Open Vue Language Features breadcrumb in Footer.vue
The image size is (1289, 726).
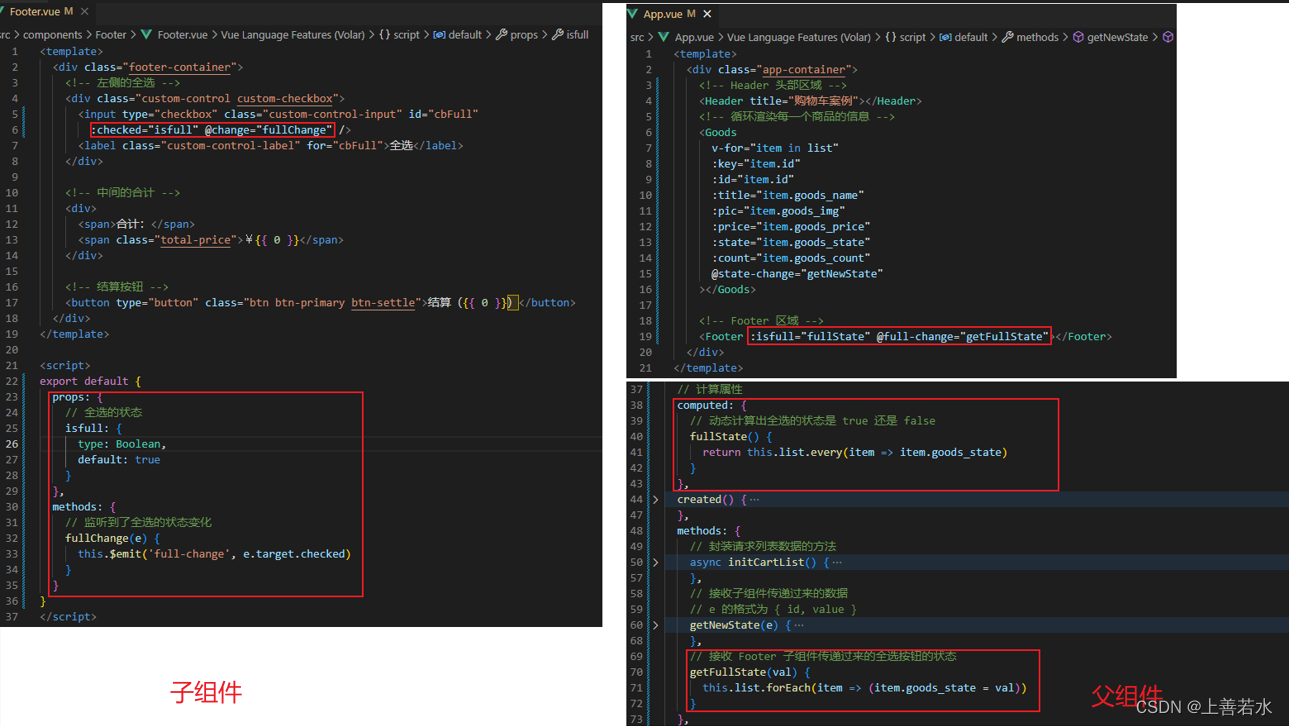click(293, 34)
